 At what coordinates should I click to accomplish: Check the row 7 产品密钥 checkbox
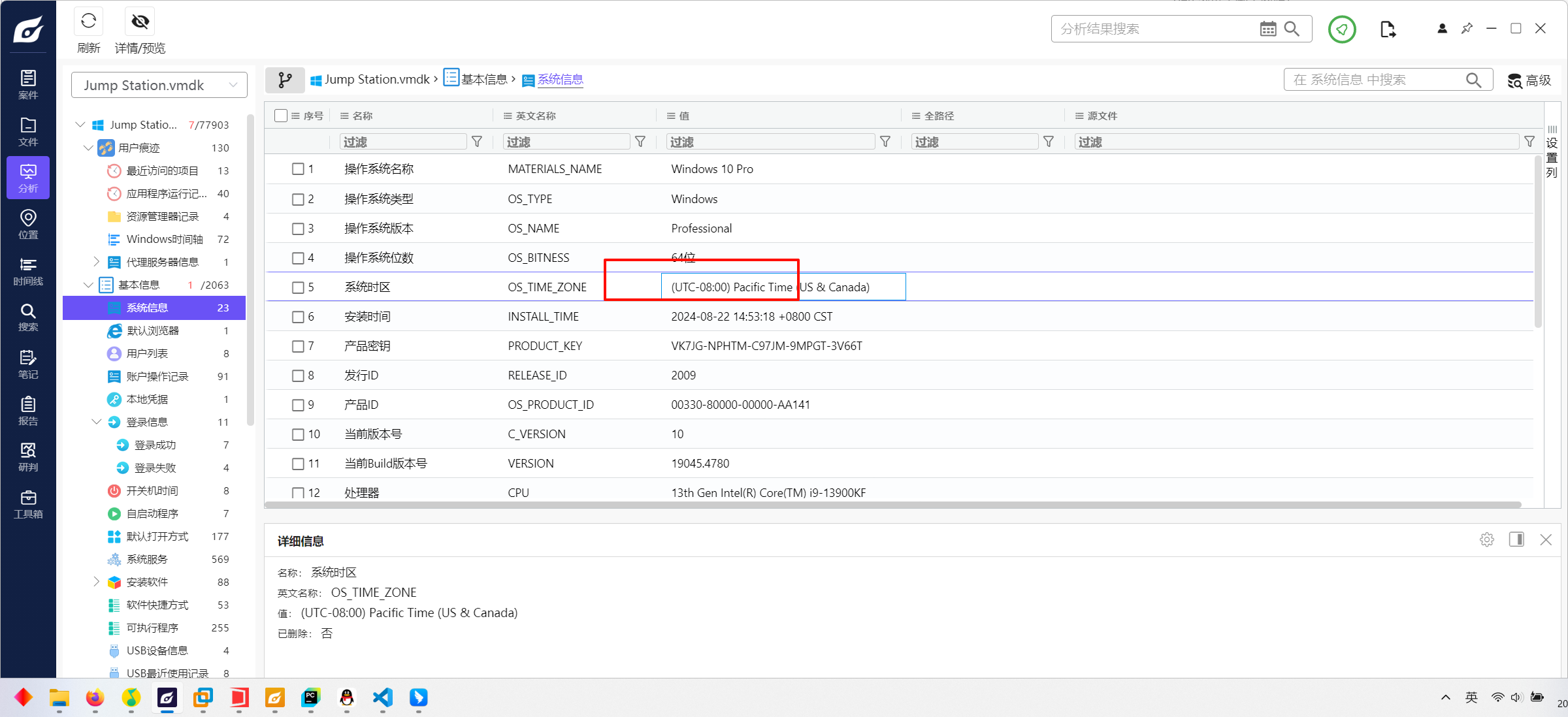click(x=298, y=346)
